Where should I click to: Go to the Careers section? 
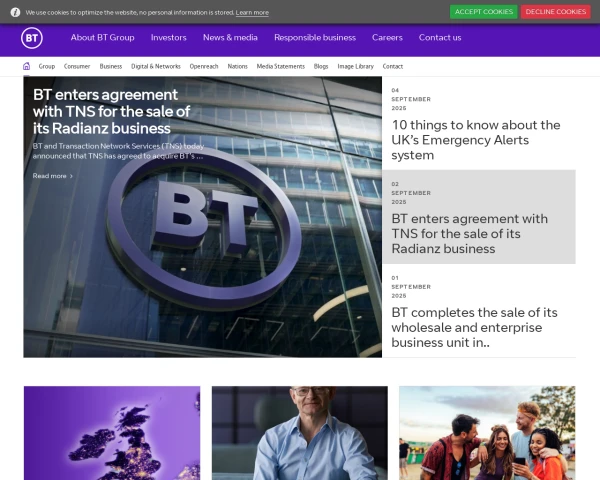pos(387,38)
